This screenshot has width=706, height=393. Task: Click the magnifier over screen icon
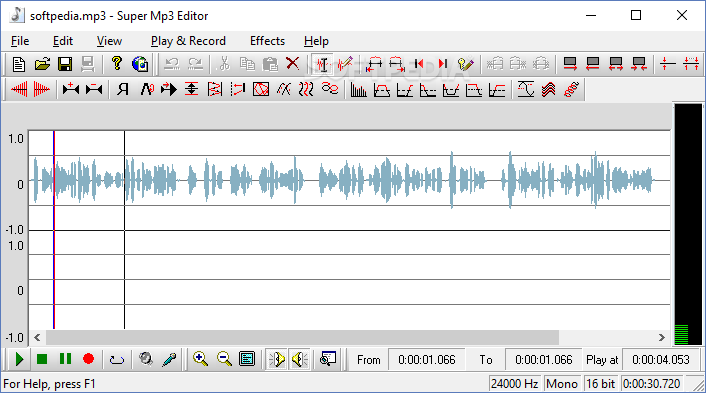[x=328, y=359]
